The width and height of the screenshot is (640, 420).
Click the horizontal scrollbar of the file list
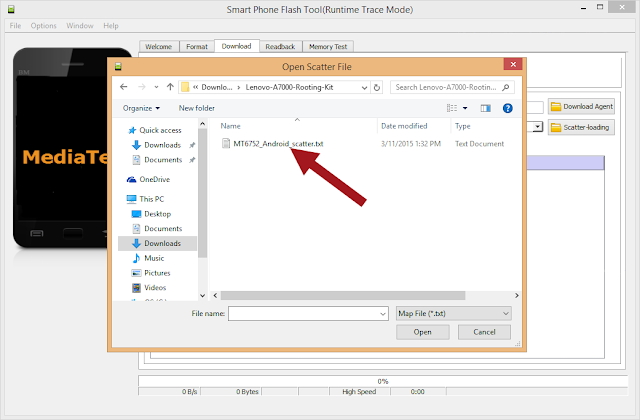click(342, 295)
